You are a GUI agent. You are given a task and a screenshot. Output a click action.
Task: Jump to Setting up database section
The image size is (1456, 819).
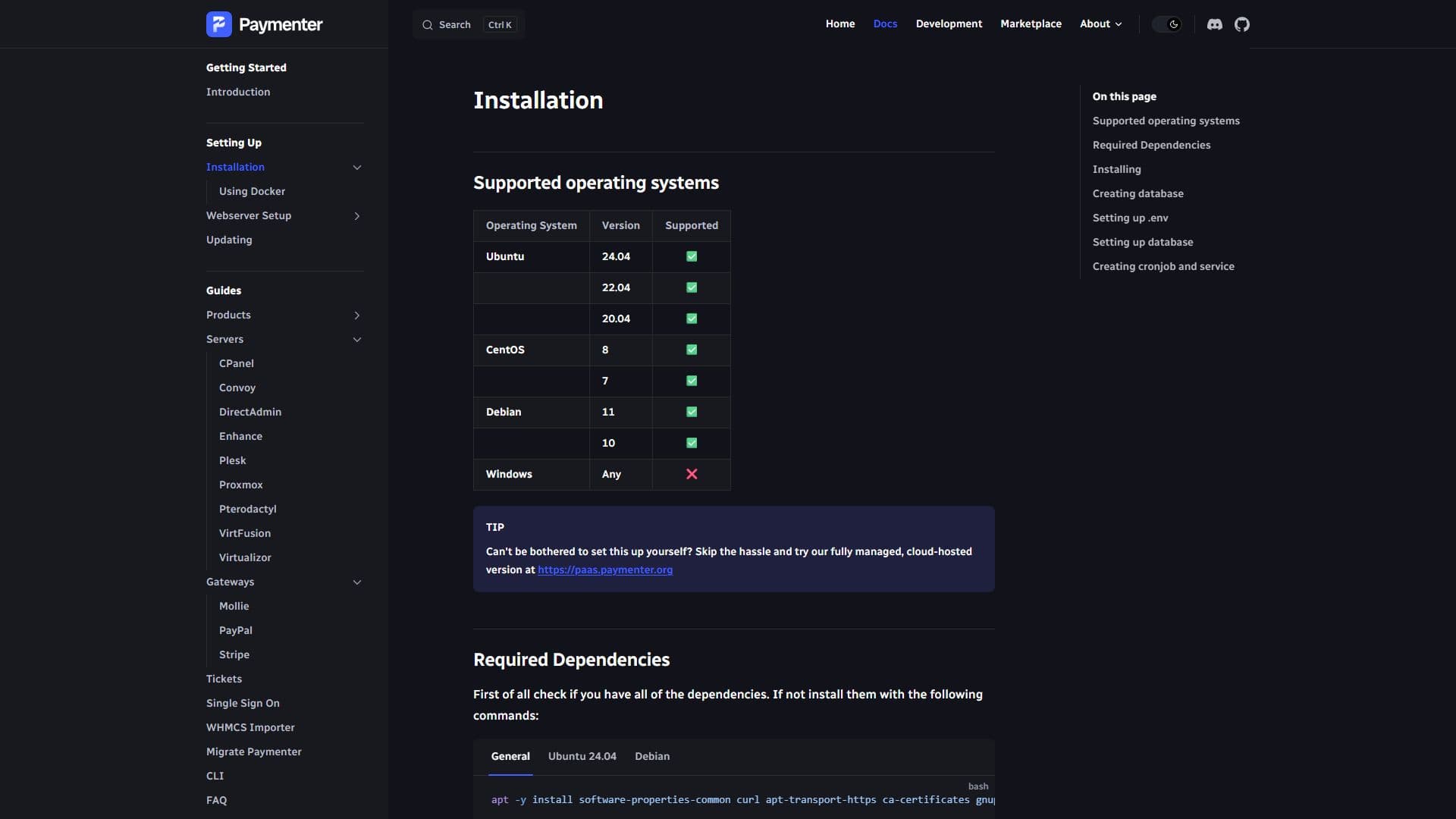coord(1143,243)
